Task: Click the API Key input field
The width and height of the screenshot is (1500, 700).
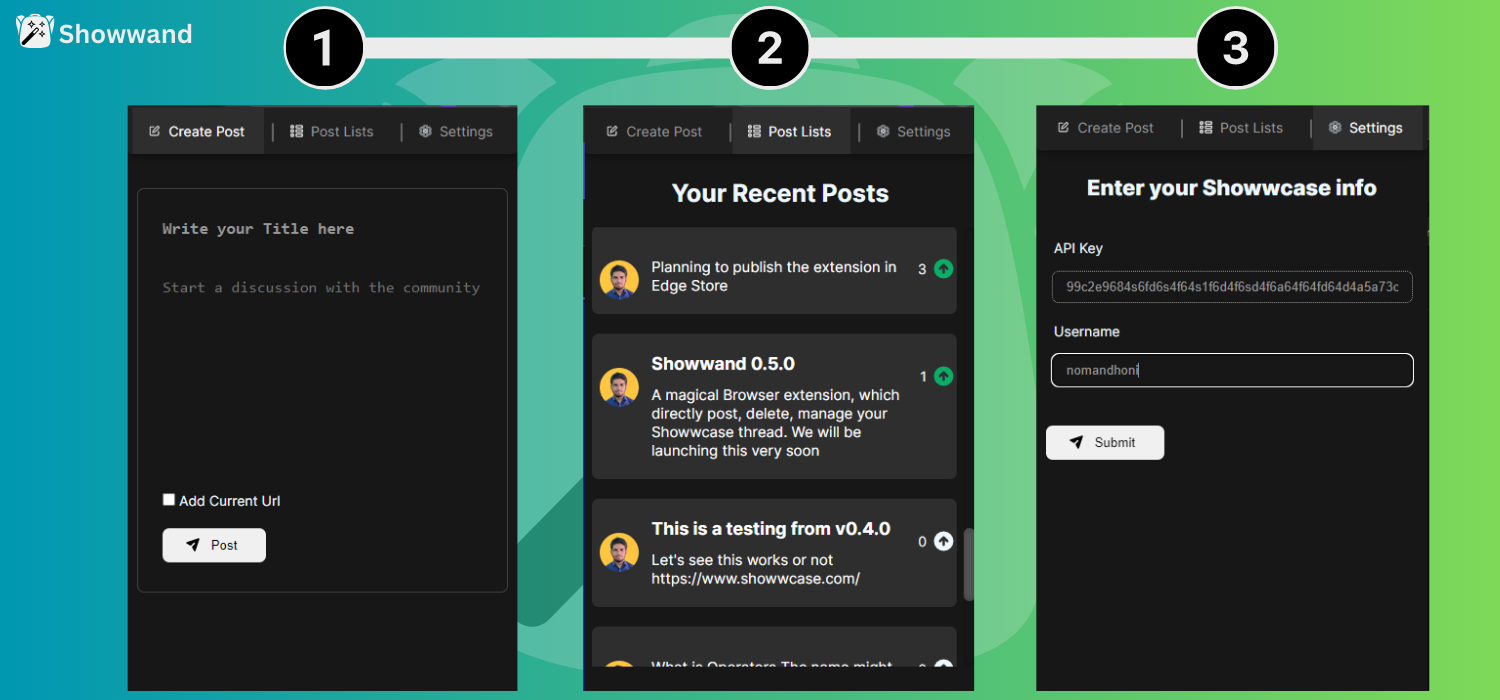Action: (x=1231, y=287)
